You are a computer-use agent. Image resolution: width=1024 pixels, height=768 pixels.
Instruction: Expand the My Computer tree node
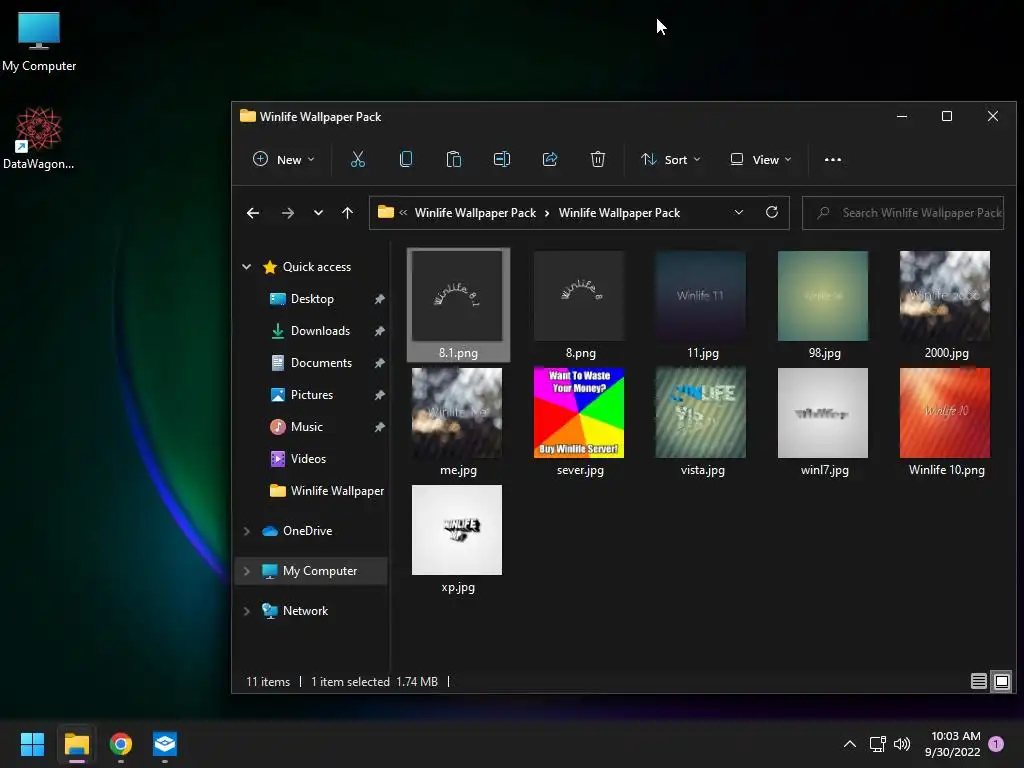[x=247, y=571]
